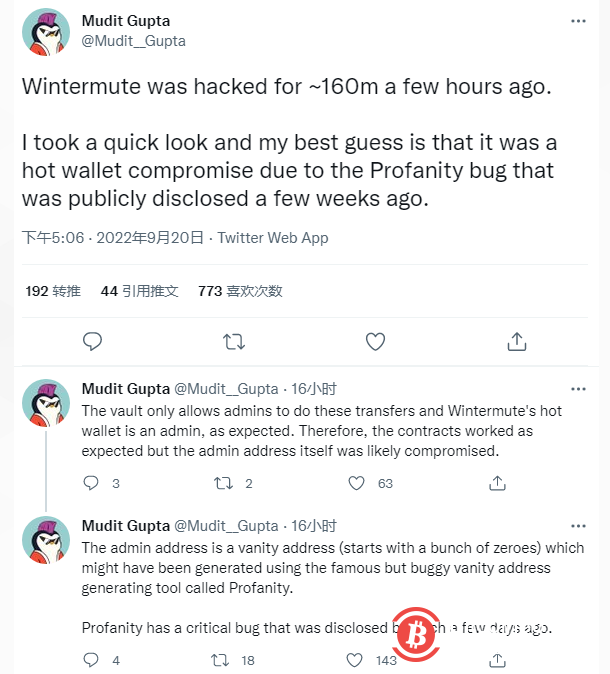The height and width of the screenshot is (674, 610).
Task: Reply to the vanity address tweet
Action: [91, 660]
